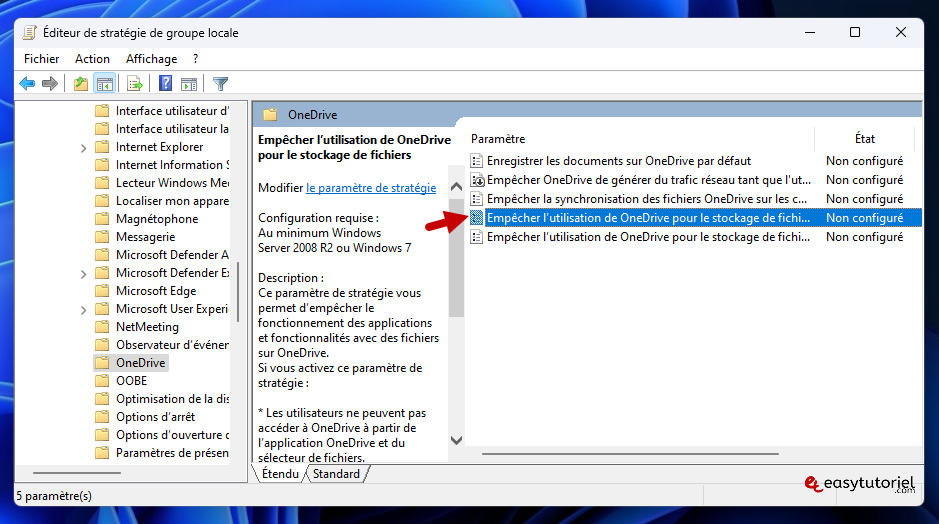Select Optimisation de la distribution tree item

pos(172,399)
